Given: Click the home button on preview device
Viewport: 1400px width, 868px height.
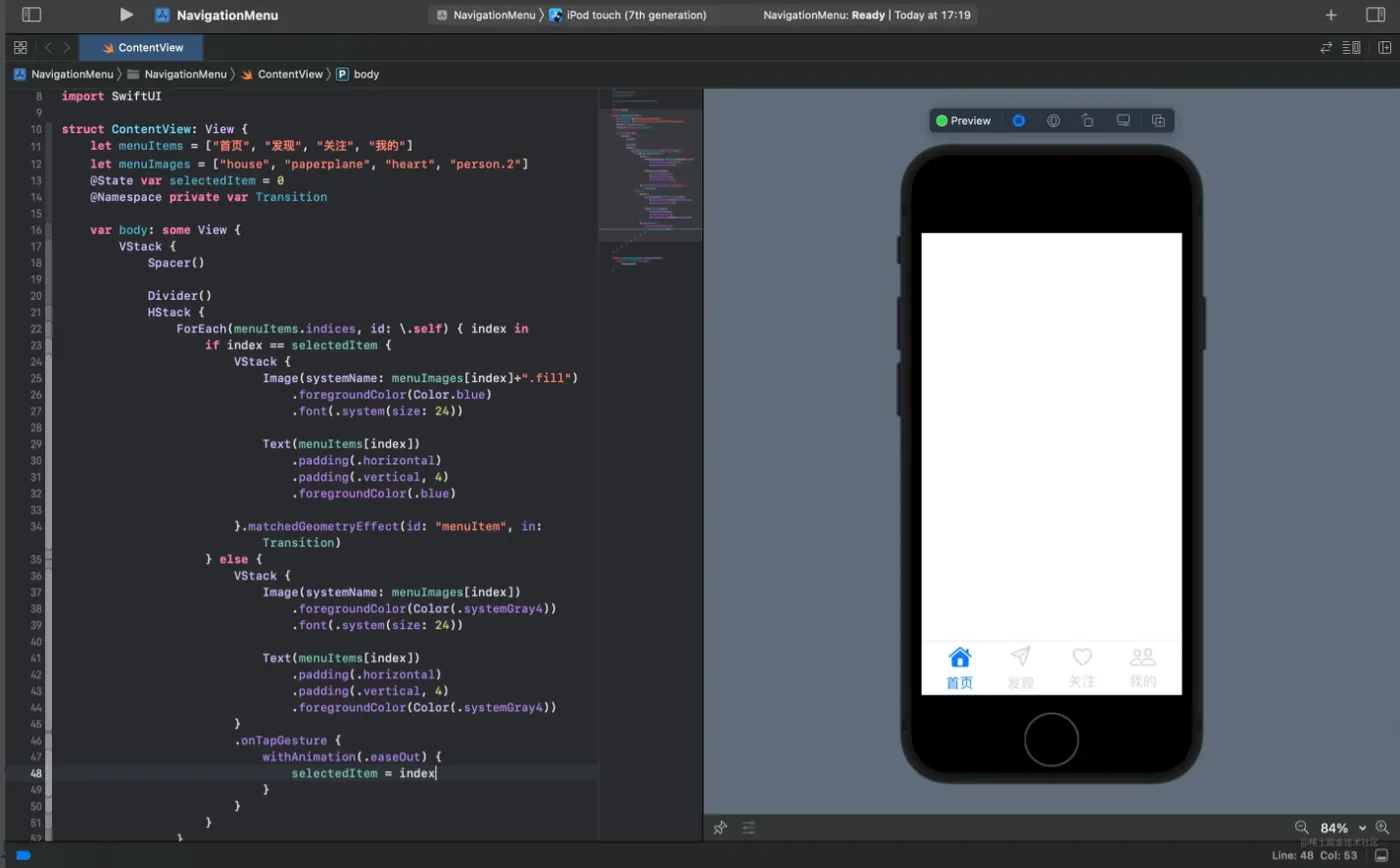Looking at the screenshot, I should [1051, 740].
